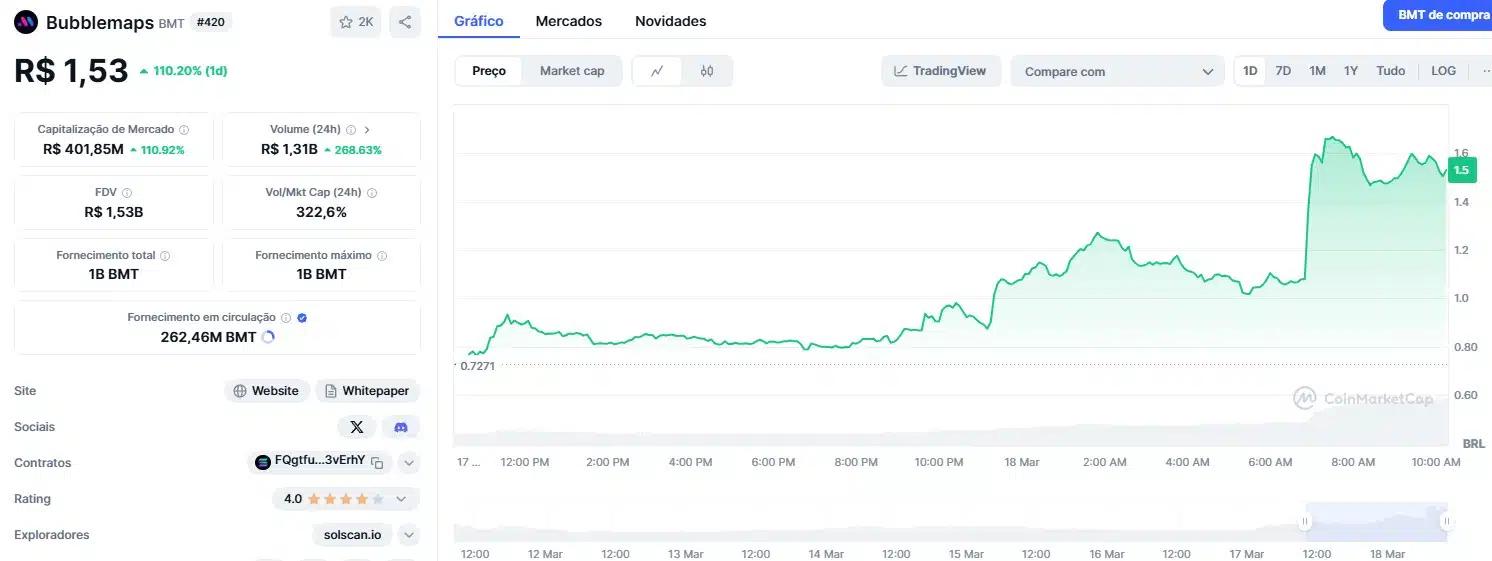Click info icon beside Volume (24h)
The image size is (1492, 561).
coord(350,130)
